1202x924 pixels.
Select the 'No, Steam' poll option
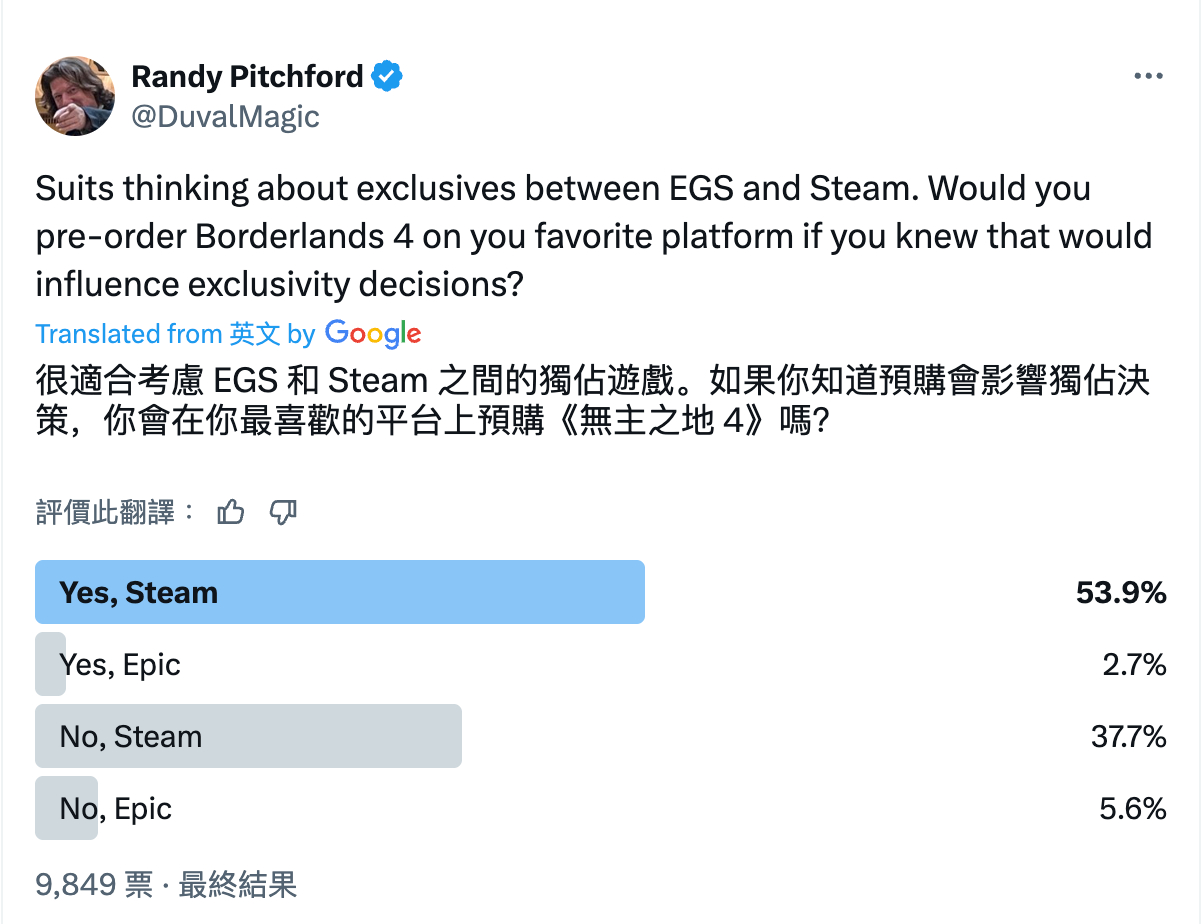[x=600, y=736]
